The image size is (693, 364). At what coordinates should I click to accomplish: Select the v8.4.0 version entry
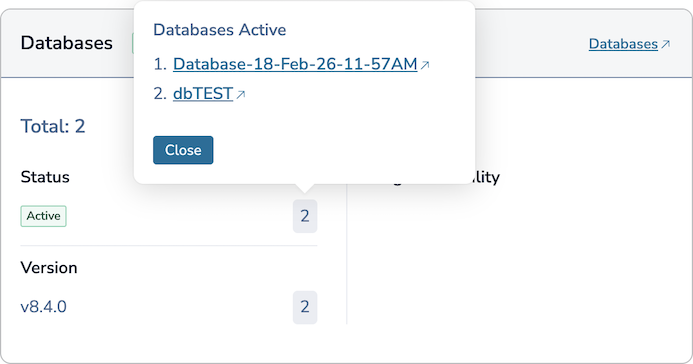pos(43,307)
